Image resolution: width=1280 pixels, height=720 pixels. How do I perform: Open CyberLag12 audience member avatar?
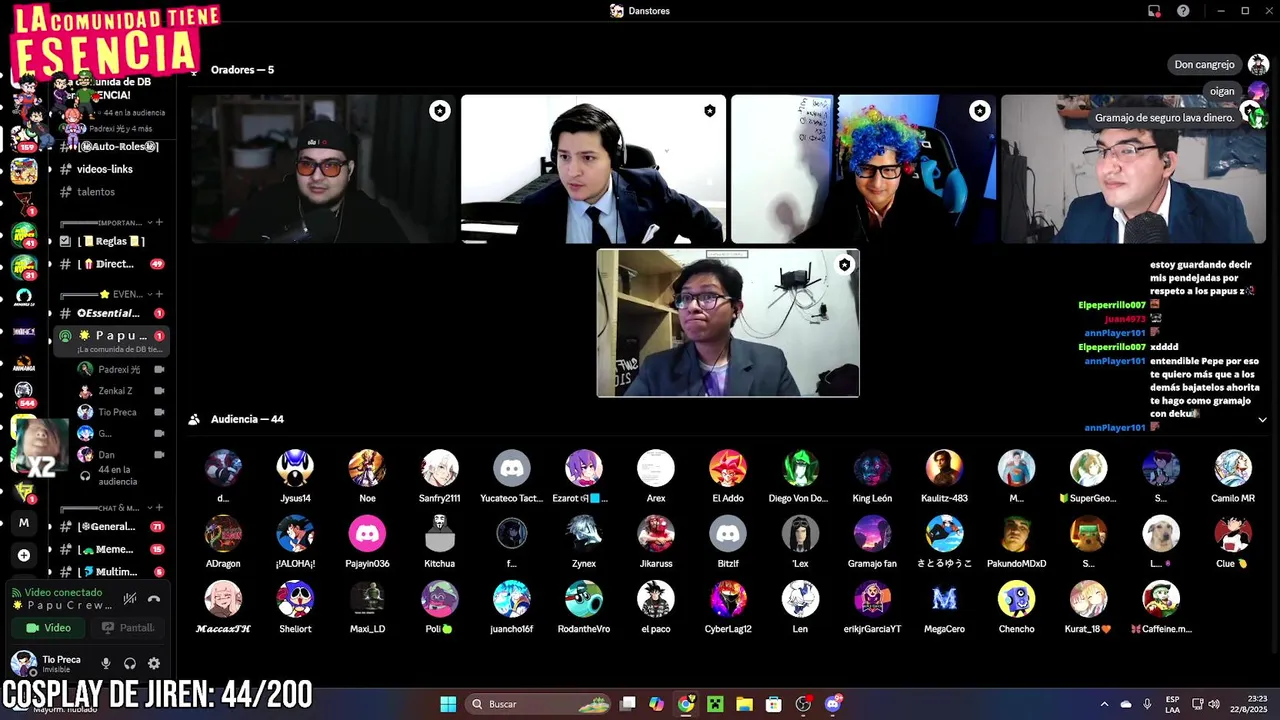point(728,599)
